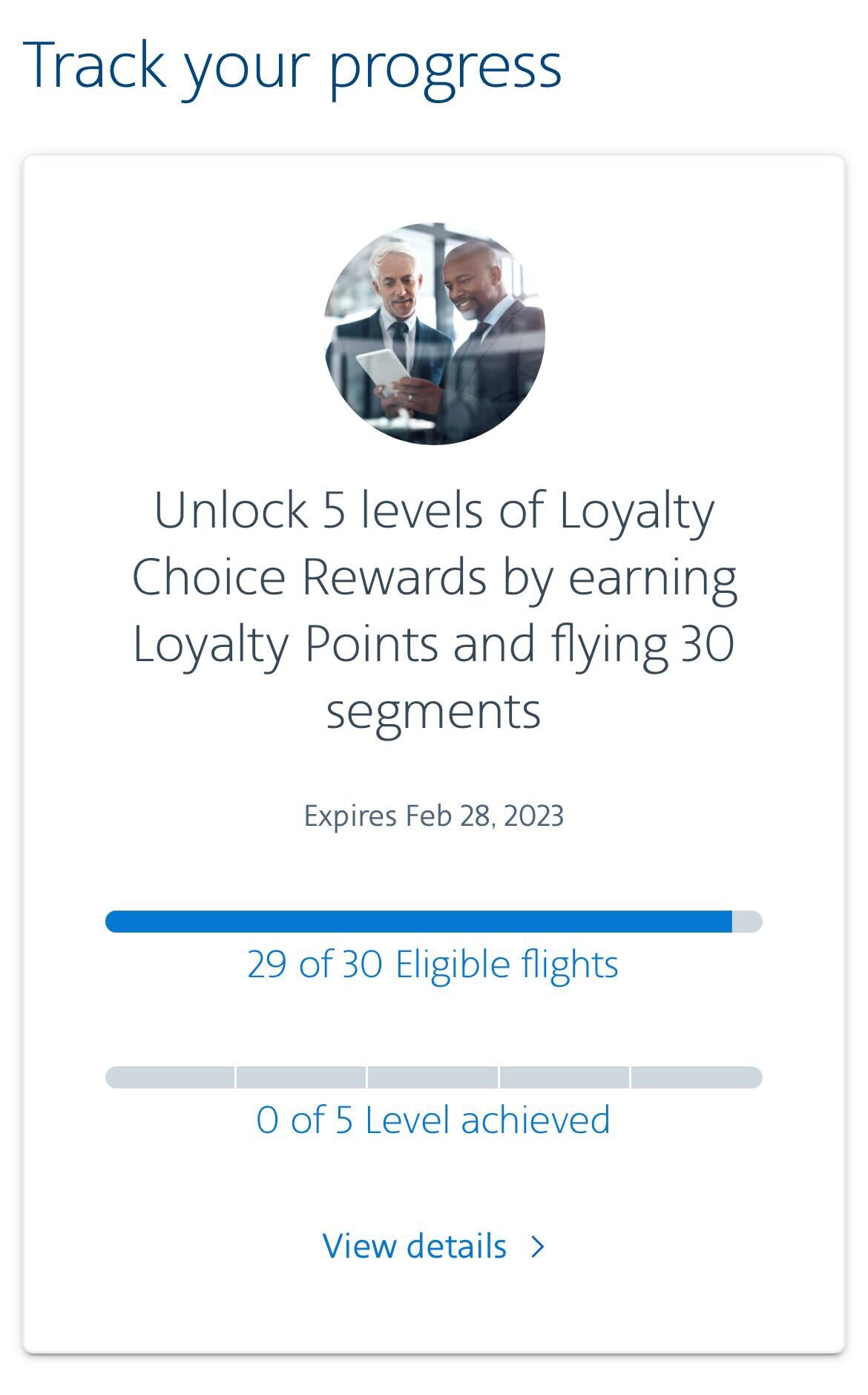Click the circular businessmen promo photo

point(435,334)
